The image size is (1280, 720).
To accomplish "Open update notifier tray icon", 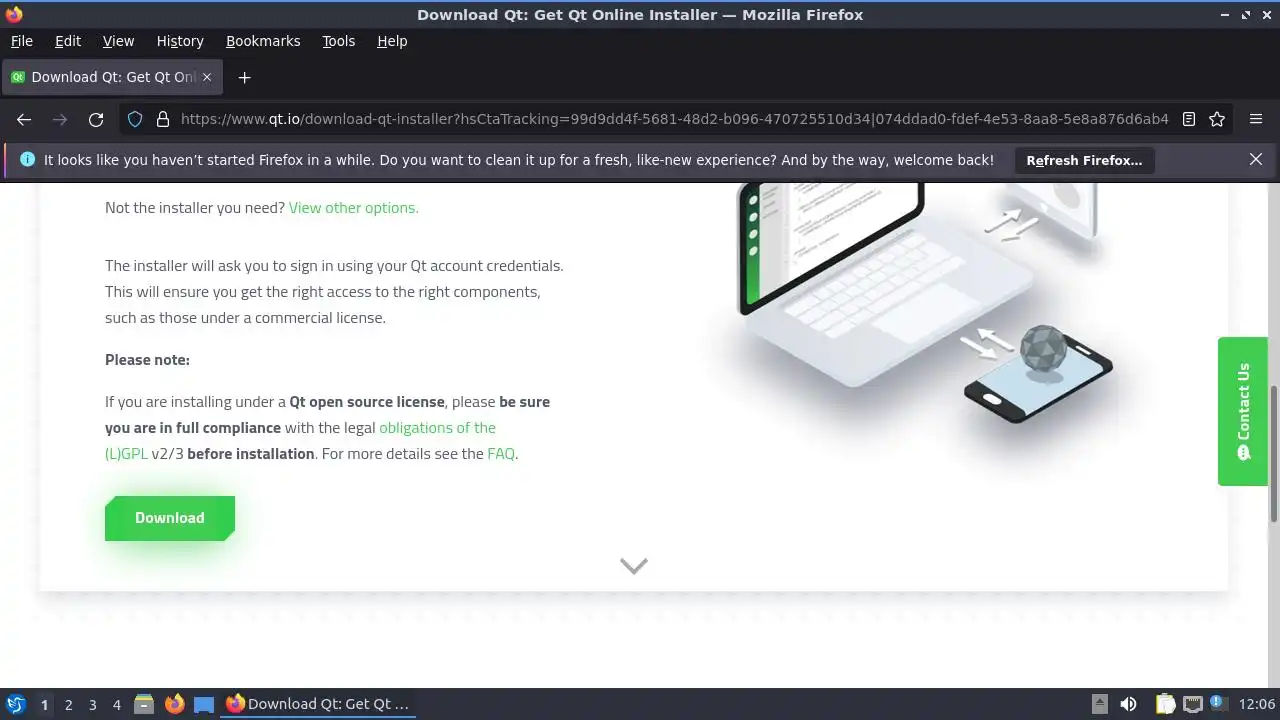I will pos(1218,704).
